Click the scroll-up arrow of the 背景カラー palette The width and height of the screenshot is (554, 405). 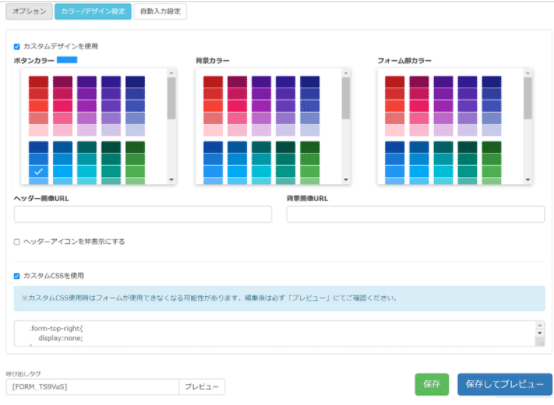click(x=346, y=73)
